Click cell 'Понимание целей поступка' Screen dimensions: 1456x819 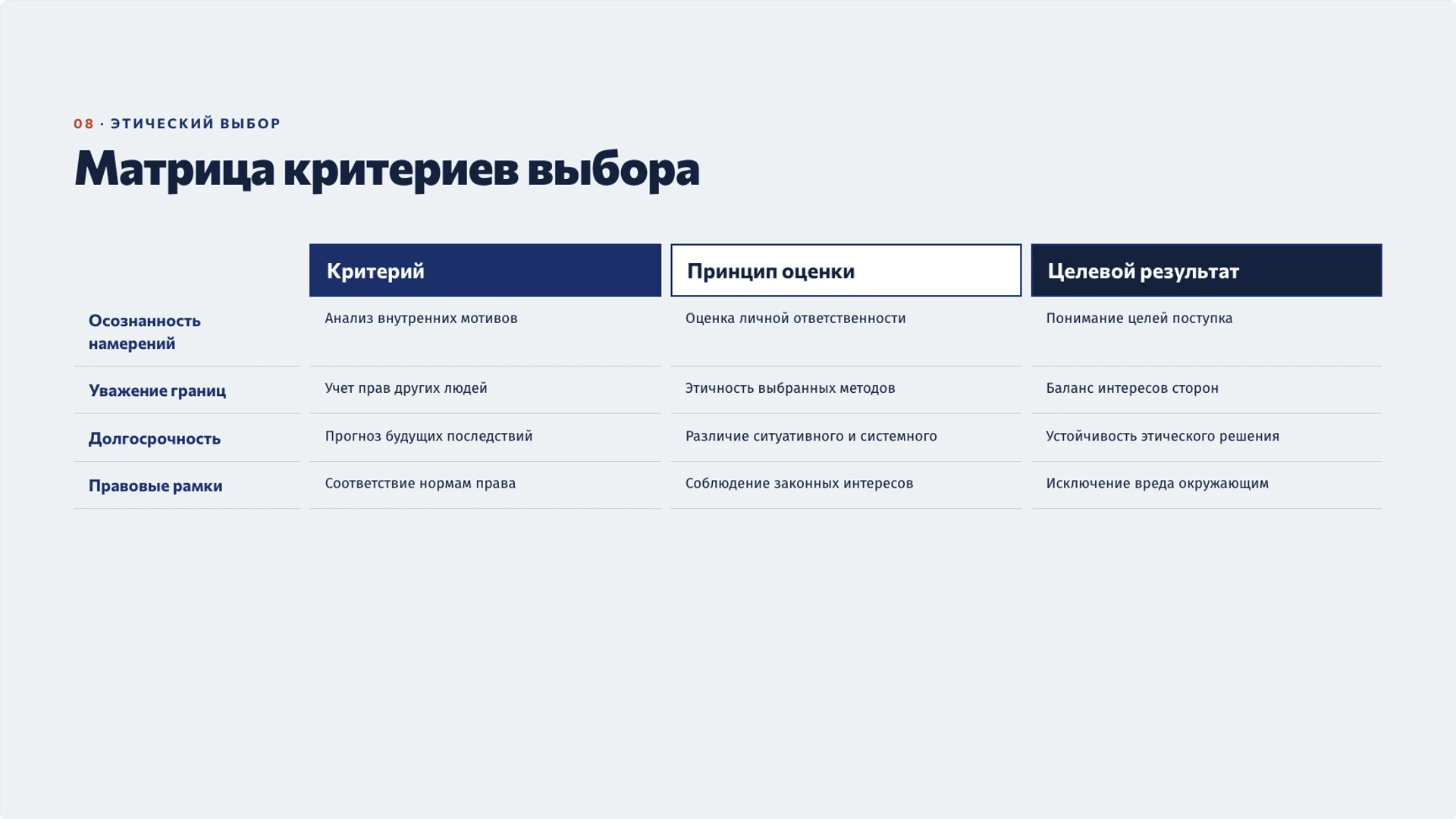coord(1139,318)
